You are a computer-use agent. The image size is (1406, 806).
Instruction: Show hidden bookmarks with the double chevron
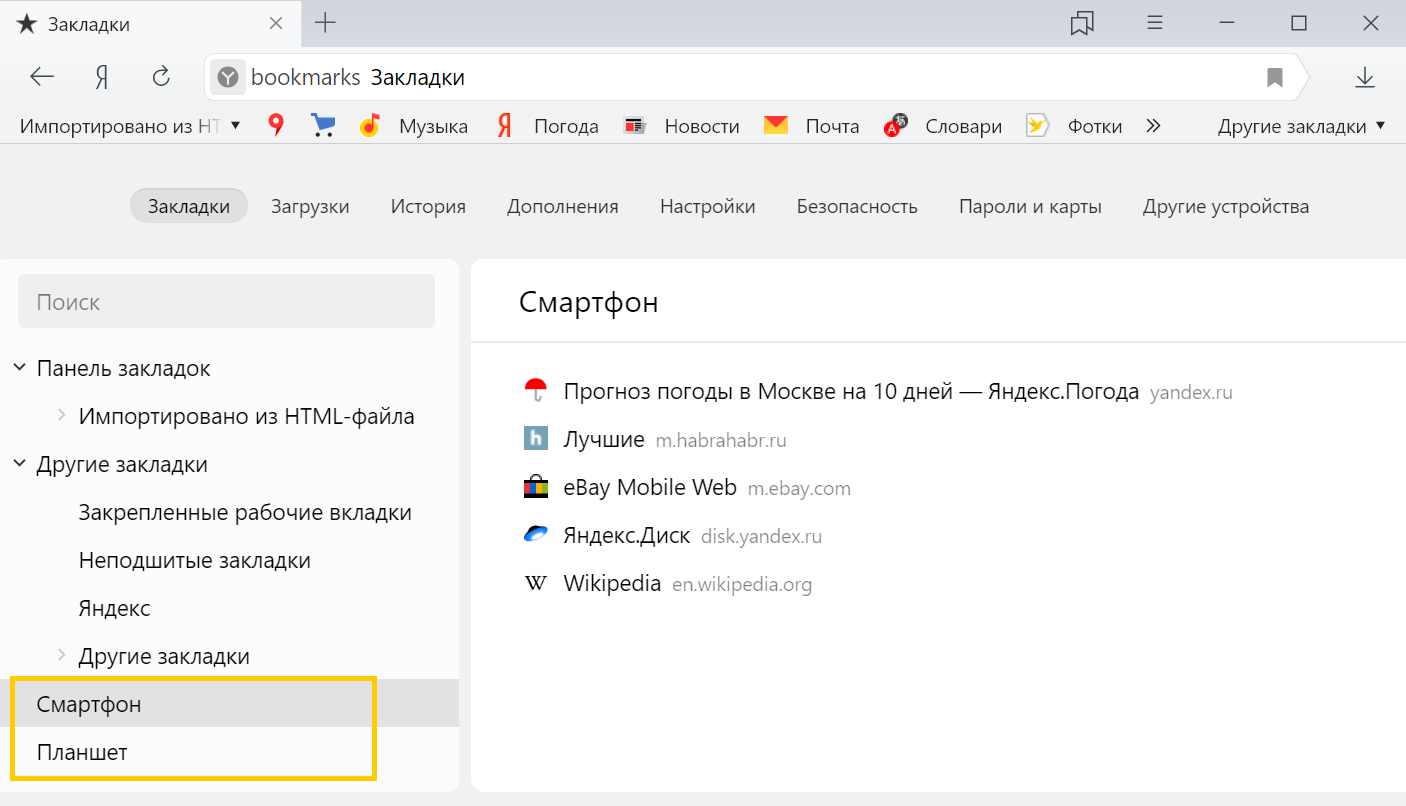[x=1153, y=126]
